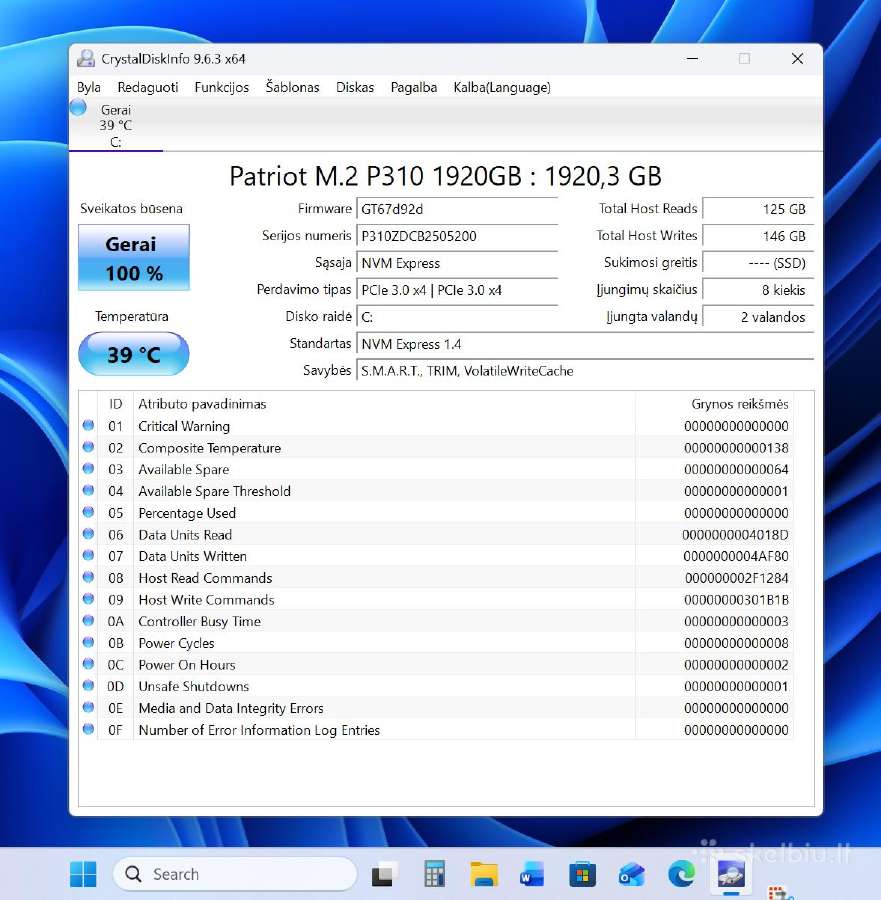The height and width of the screenshot is (900, 881).
Task: Open Calculator from the taskbar
Action: click(434, 875)
